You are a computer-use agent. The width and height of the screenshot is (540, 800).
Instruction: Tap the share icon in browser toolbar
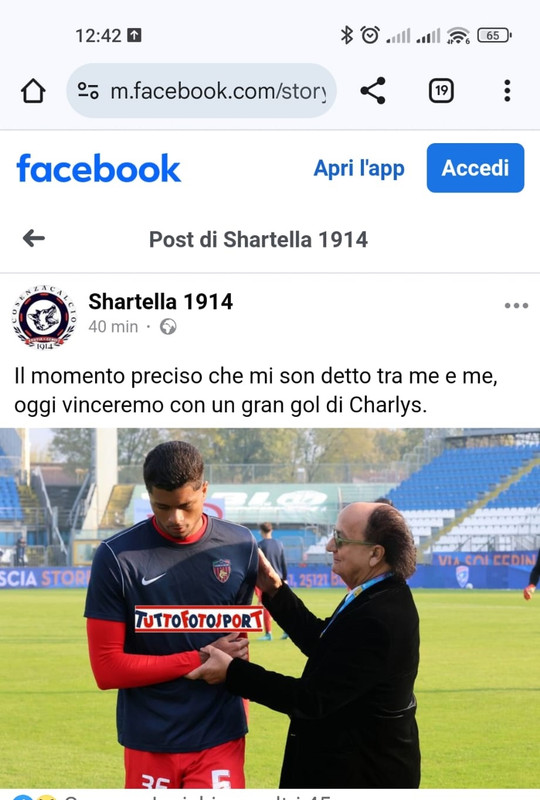[373, 91]
